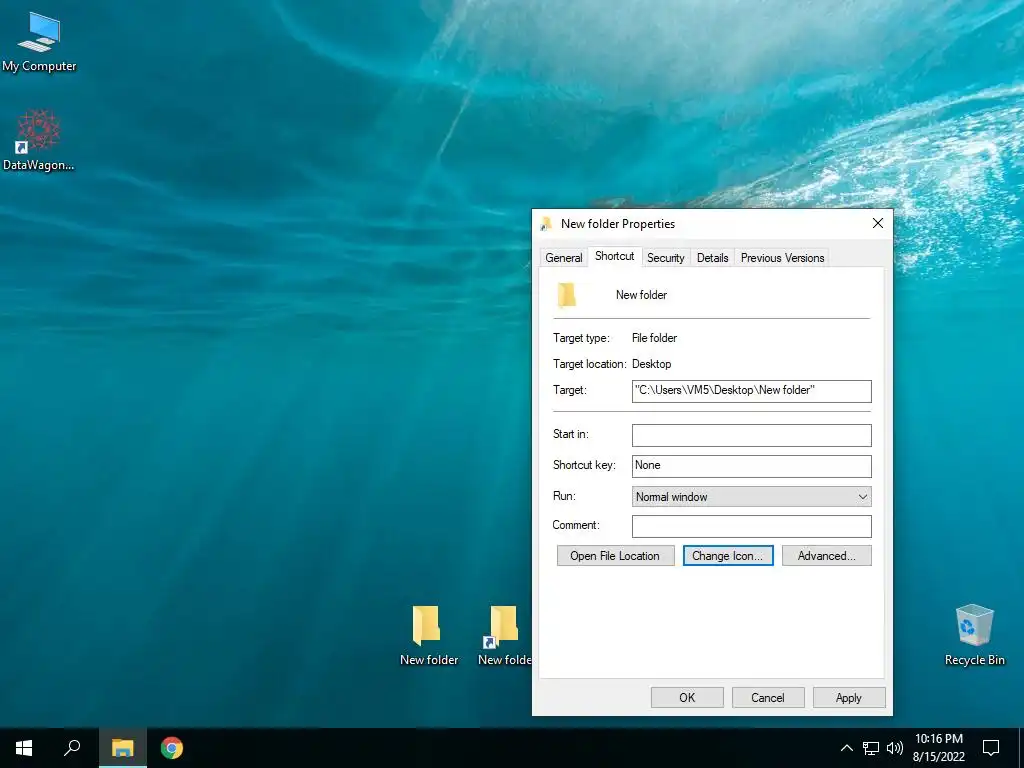Click the New folder name text in dialog
Image resolution: width=1024 pixels, height=768 pixels.
point(641,295)
